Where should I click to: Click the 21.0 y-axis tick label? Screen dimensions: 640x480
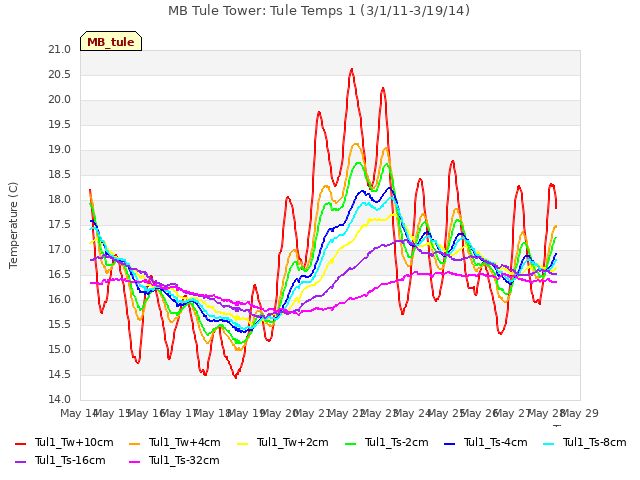pos(60,50)
